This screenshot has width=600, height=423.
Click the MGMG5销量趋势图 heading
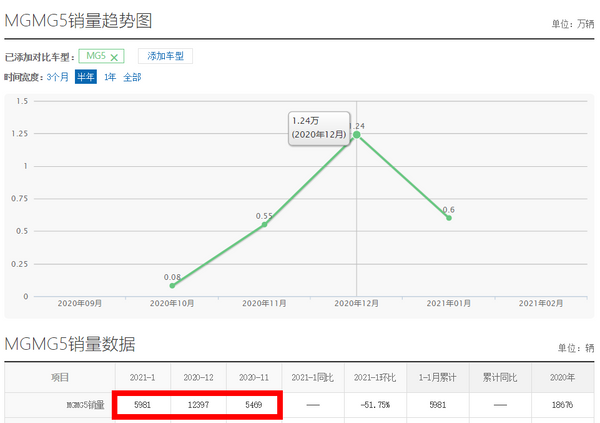[x=78, y=21]
